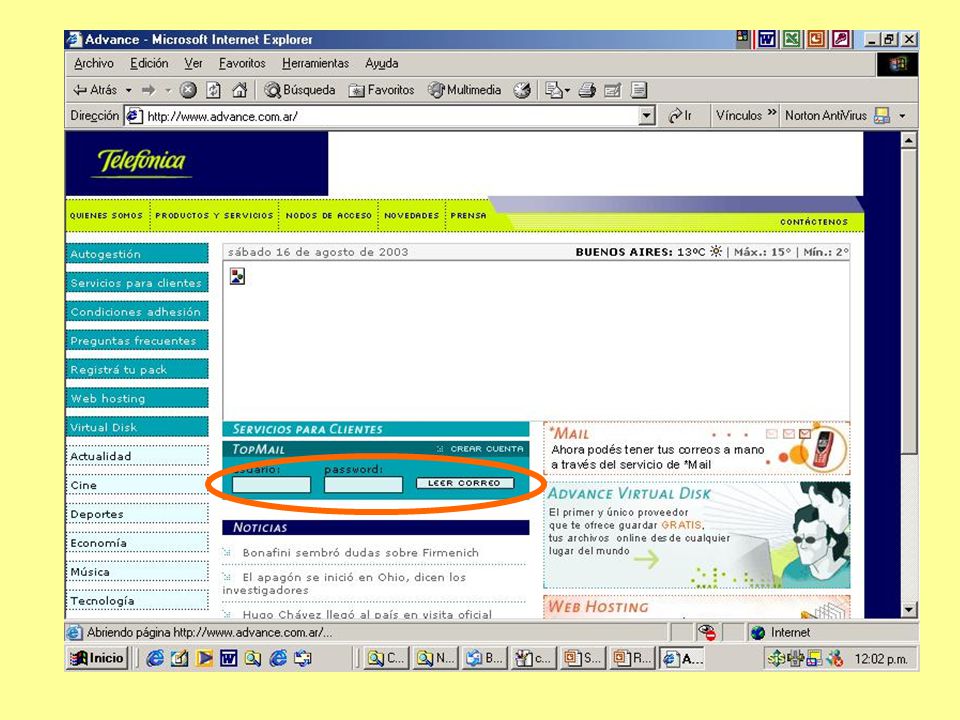
Task: Click the Mail toolbar icon
Action: (553, 90)
